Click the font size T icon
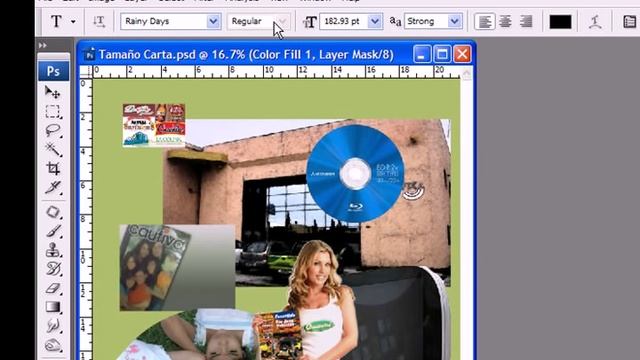640x360 pixels. [310, 22]
